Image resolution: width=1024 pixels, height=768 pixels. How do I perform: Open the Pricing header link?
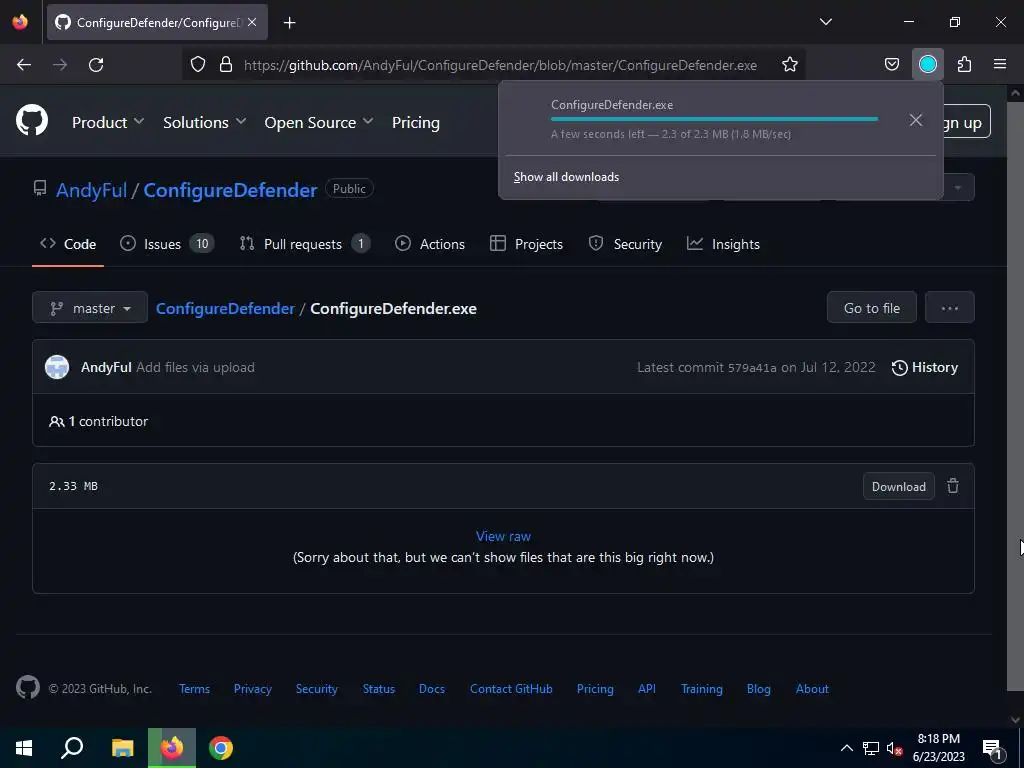(415, 122)
